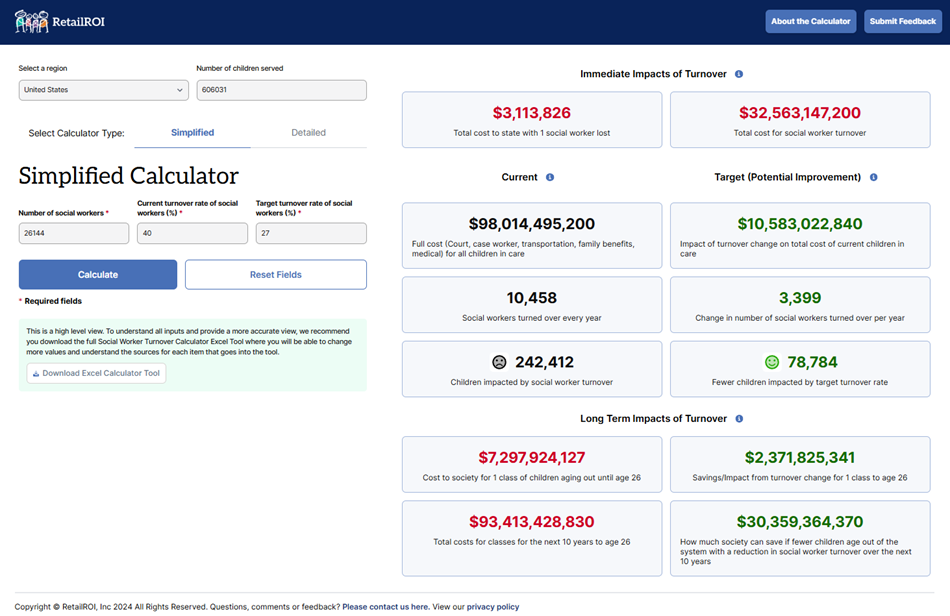
Task: Click download icon in Excel Calculator Tool button
Action: coord(36,374)
